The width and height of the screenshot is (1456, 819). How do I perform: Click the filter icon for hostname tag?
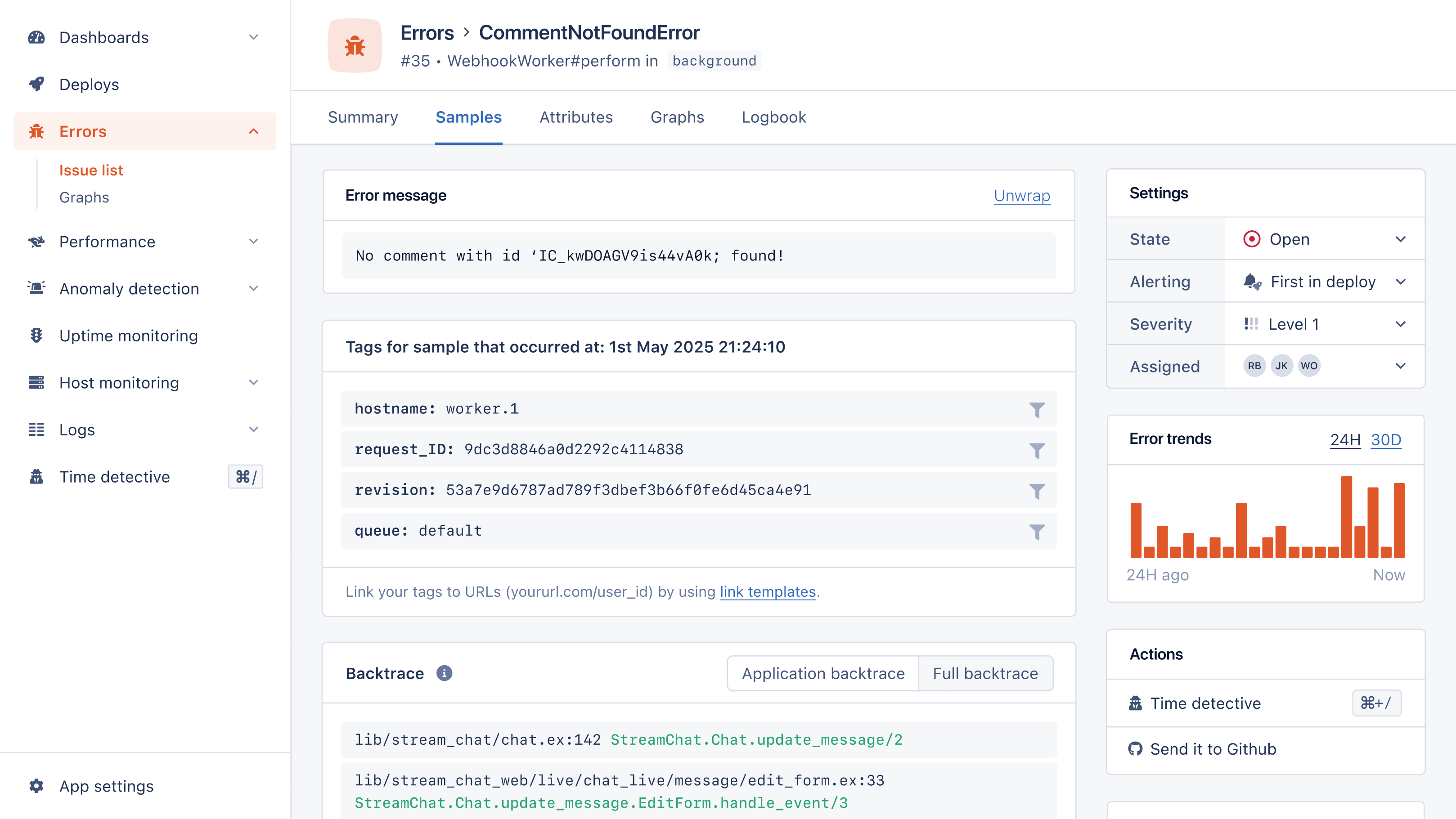pos(1037,409)
